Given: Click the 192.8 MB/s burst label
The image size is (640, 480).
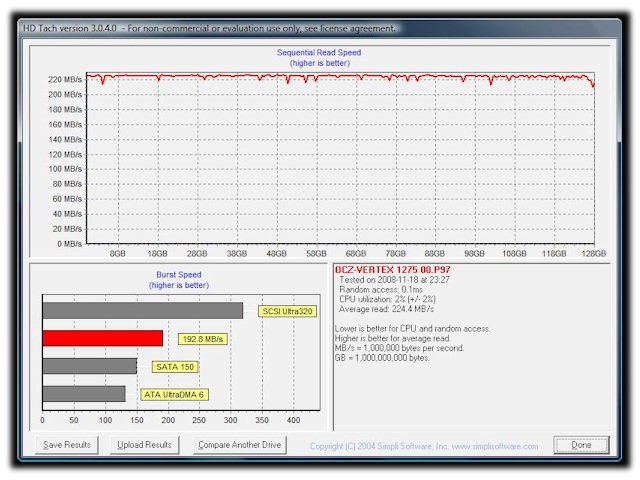Looking at the screenshot, I should tap(203, 339).
